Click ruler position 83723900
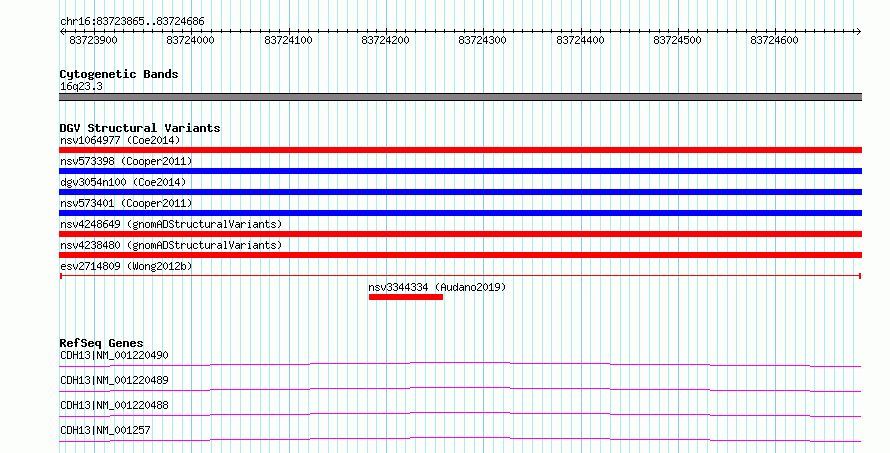The height and width of the screenshot is (453, 890). (93, 40)
